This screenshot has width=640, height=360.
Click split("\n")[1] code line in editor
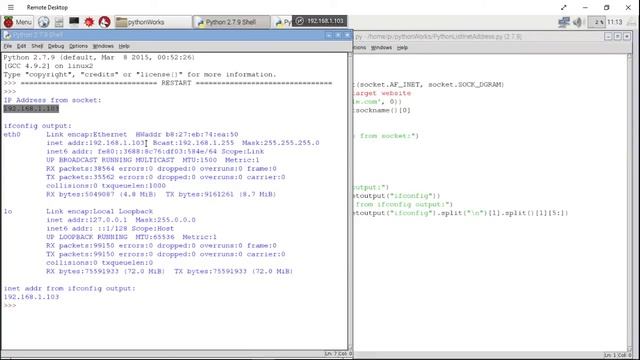click(x=461, y=213)
